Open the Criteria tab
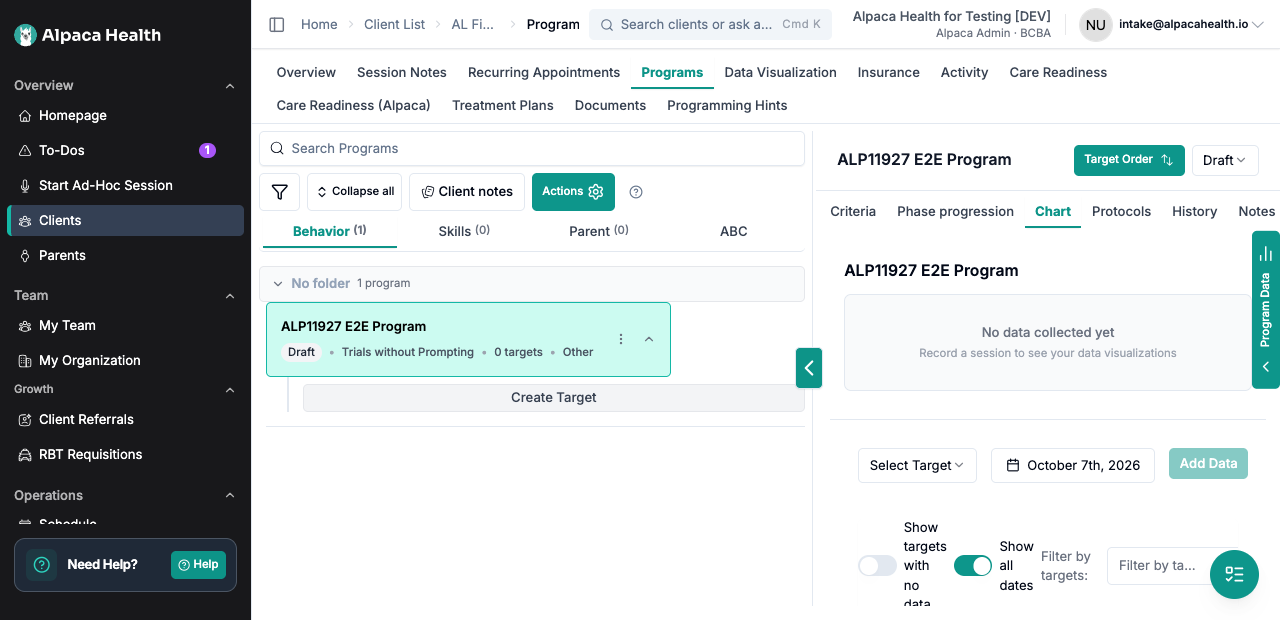The width and height of the screenshot is (1280, 620). pos(853,211)
